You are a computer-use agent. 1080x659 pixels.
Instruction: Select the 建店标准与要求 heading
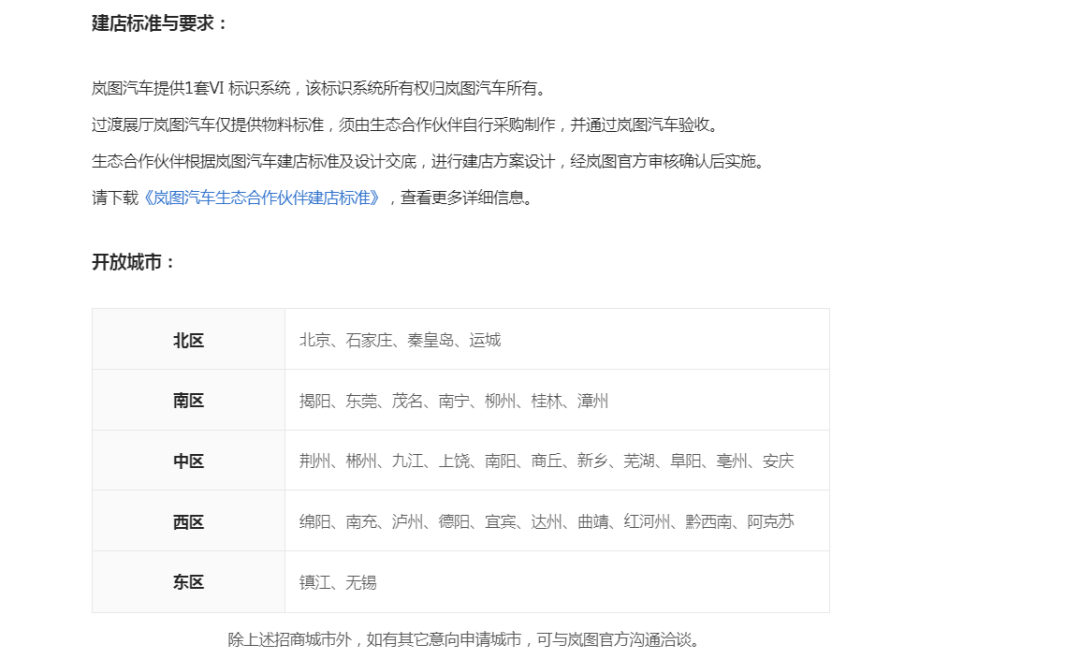pos(159,23)
